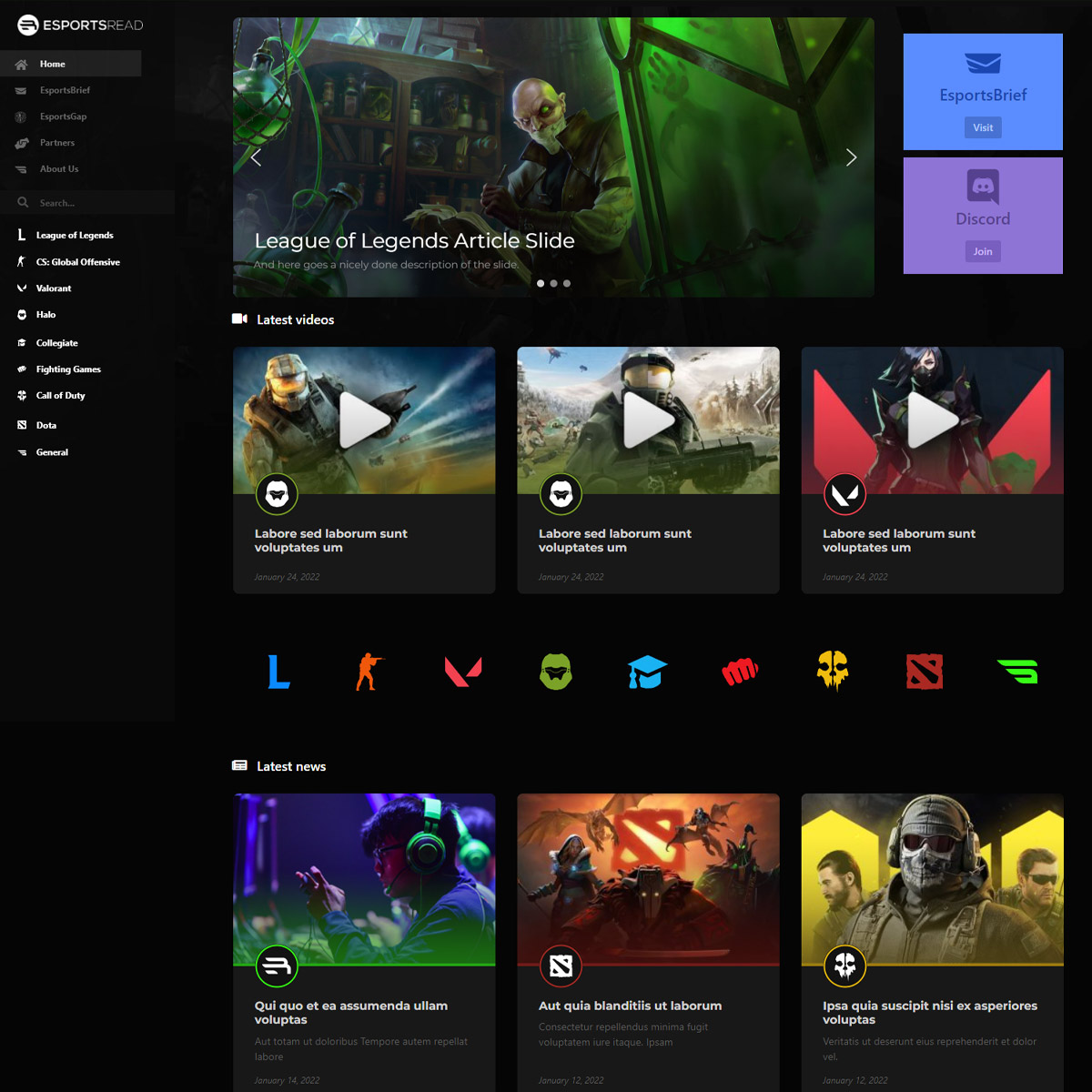The image size is (1092, 1092).
Task: Open the blue Collegiate graduation cap icon
Action: (x=648, y=672)
